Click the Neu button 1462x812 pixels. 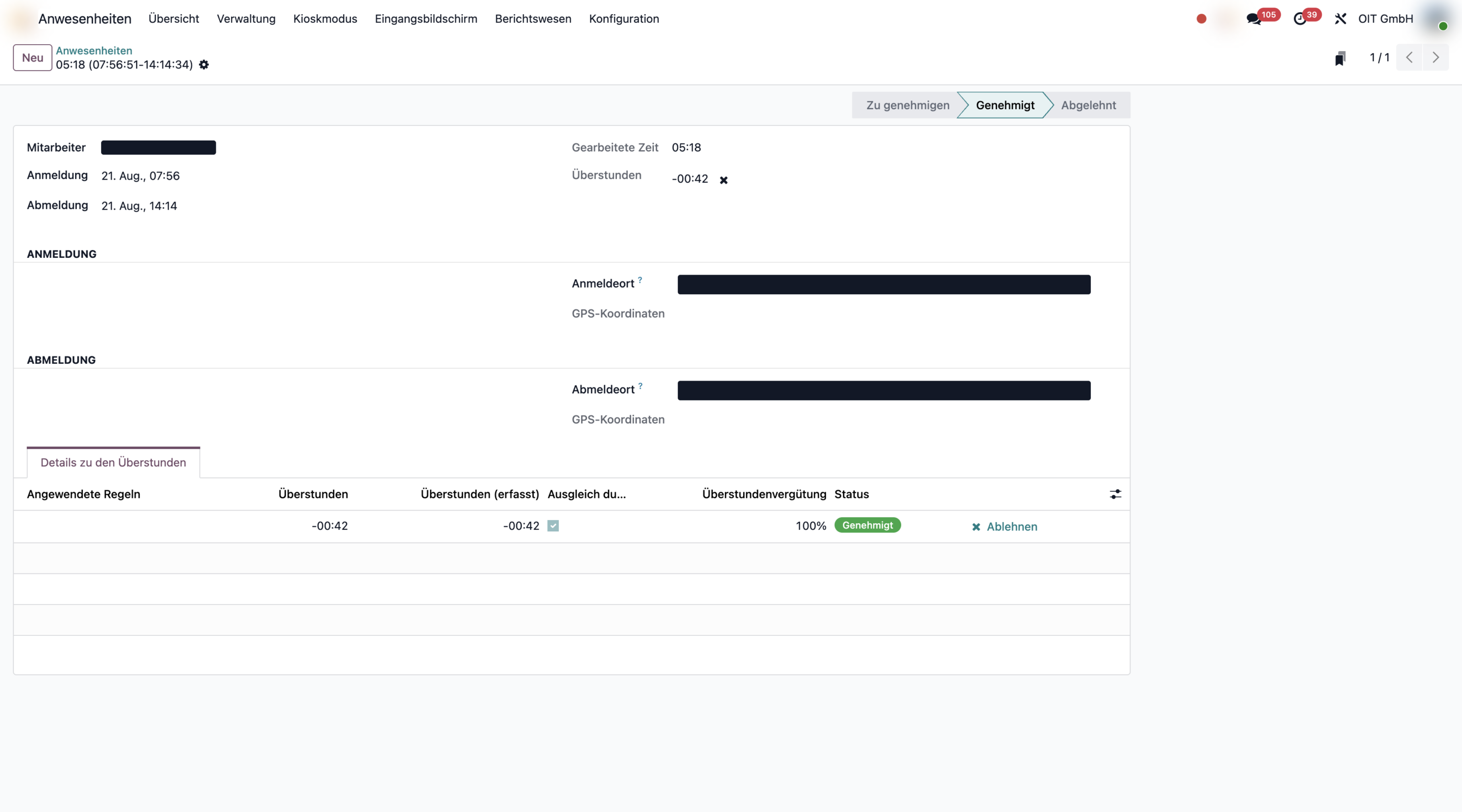(32, 57)
